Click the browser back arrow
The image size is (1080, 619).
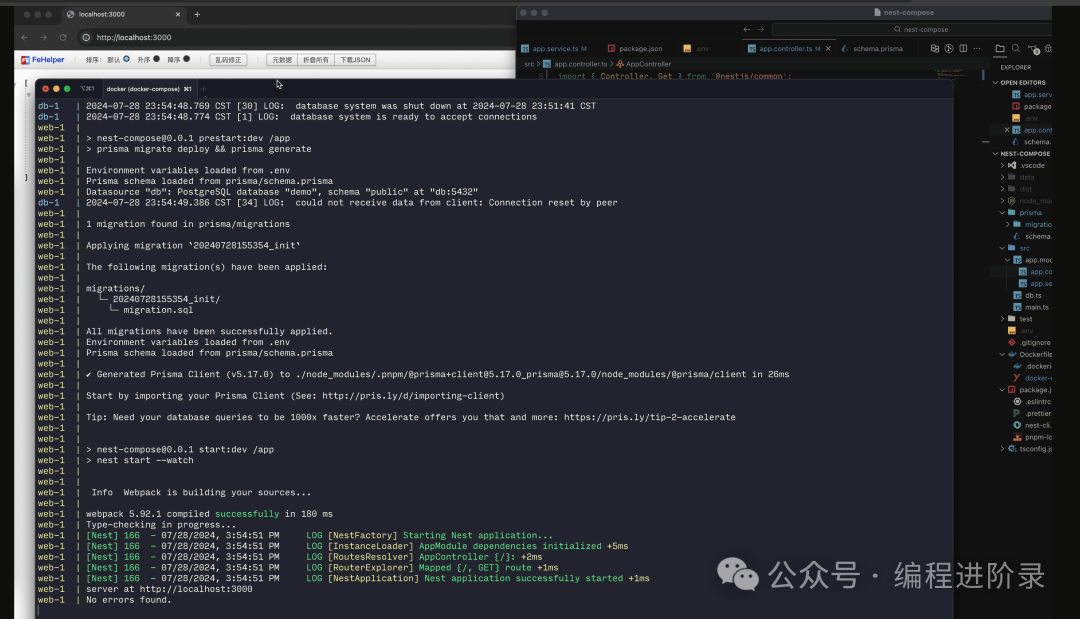tap(25, 37)
